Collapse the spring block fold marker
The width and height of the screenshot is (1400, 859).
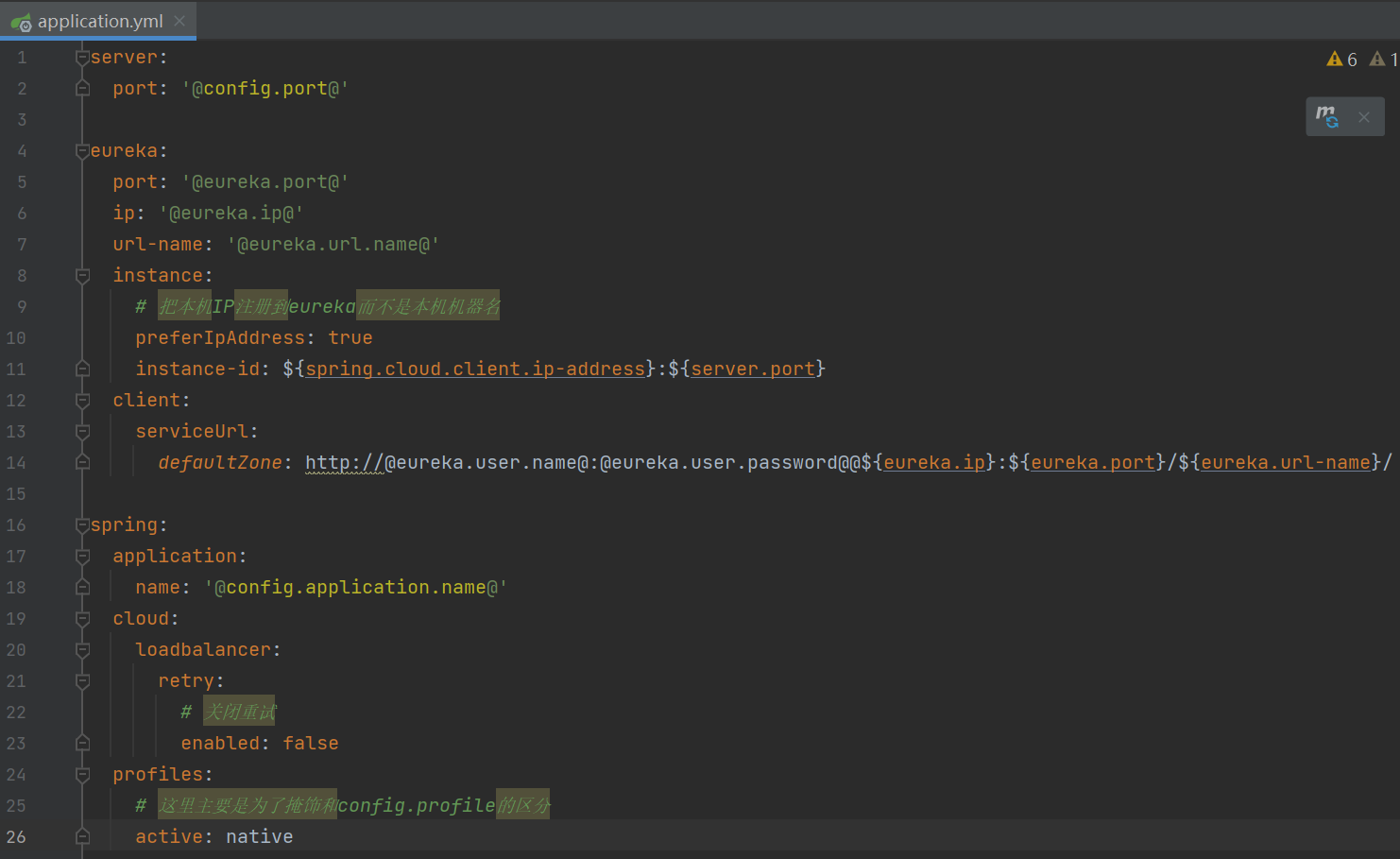pyautogui.click(x=82, y=525)
